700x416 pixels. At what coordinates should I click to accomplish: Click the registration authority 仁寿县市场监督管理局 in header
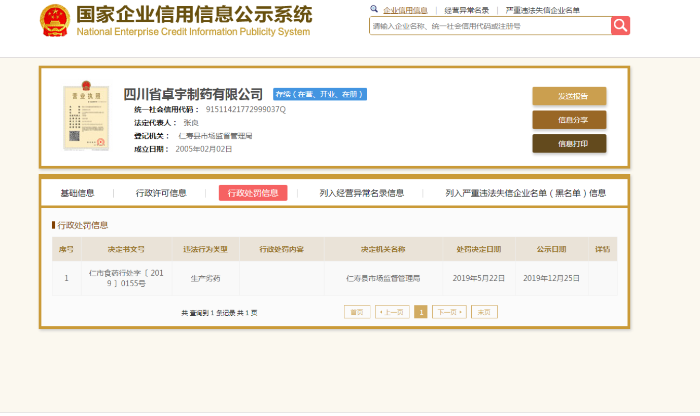215,136
